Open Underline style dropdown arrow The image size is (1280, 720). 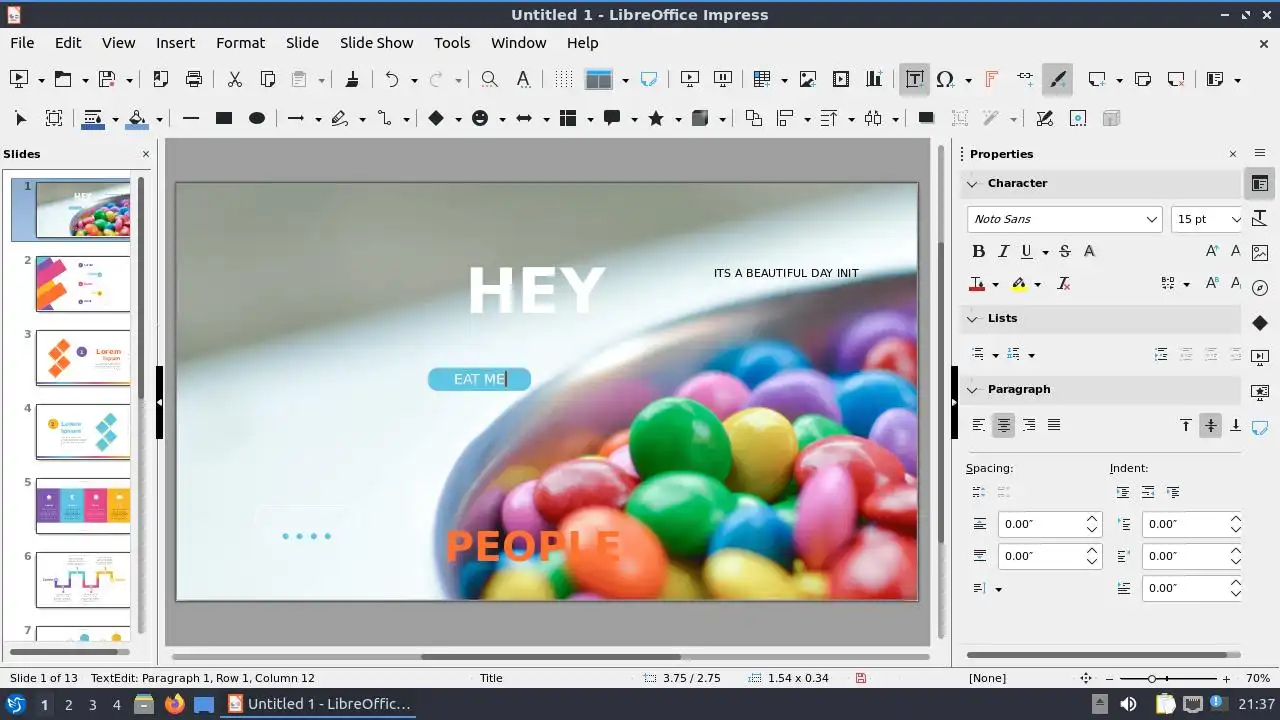coord(1046,252)
